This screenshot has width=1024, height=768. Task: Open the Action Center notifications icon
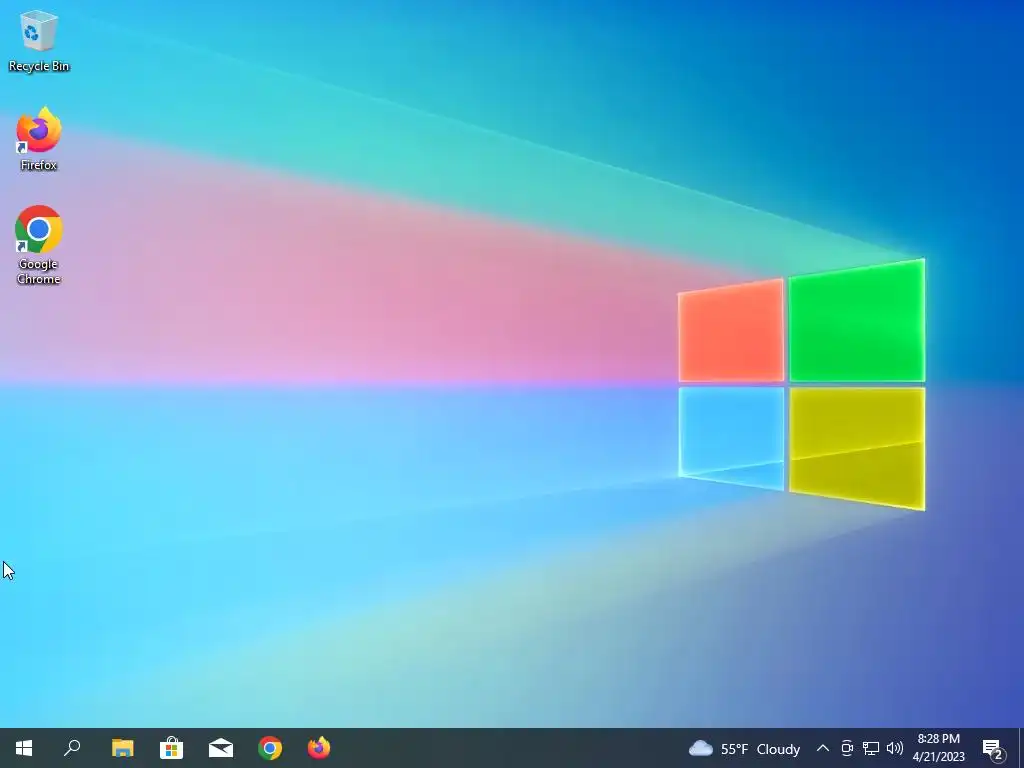(993, 749)
